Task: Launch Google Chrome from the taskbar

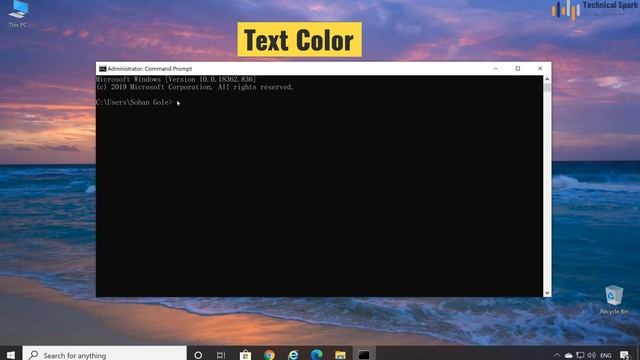Action: 269,355
